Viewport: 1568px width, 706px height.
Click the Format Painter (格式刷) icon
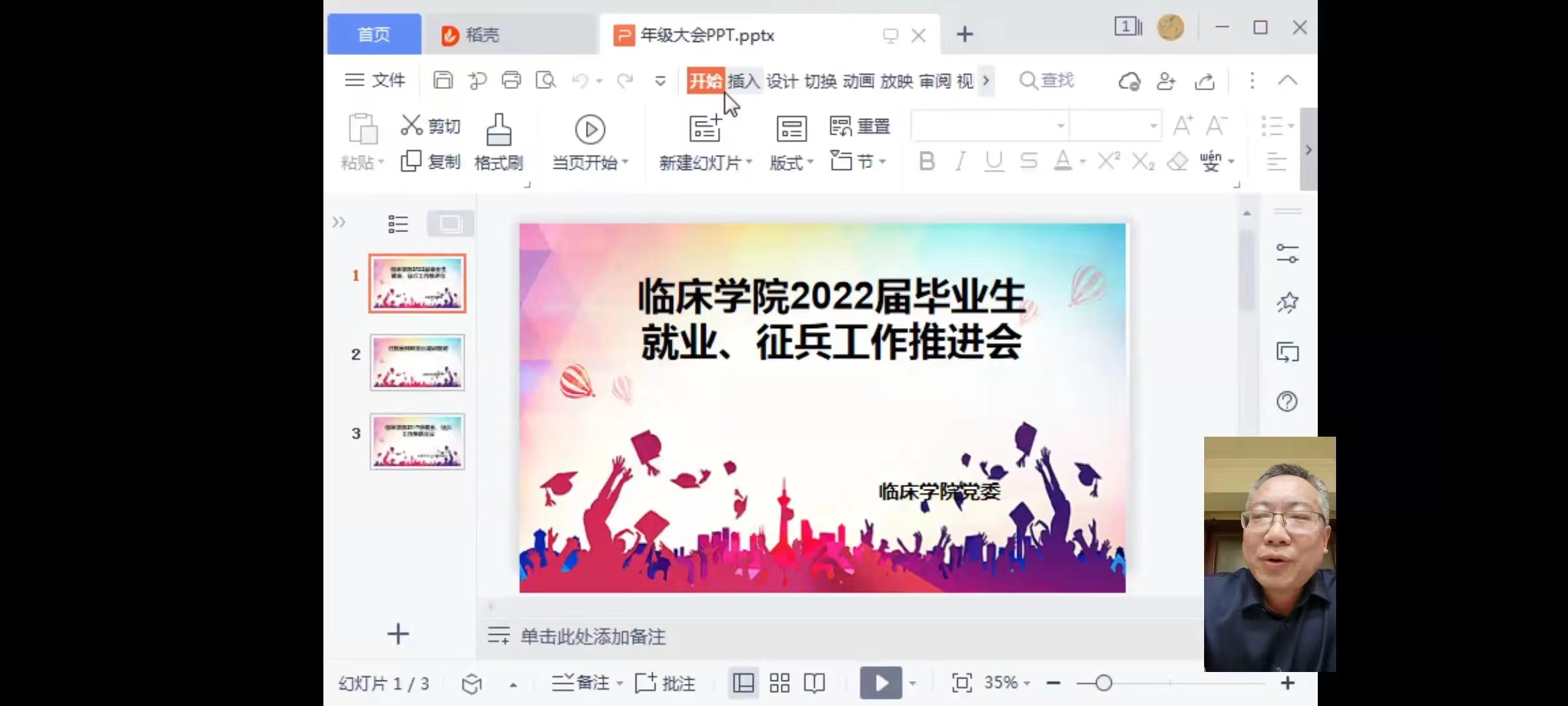498,130
